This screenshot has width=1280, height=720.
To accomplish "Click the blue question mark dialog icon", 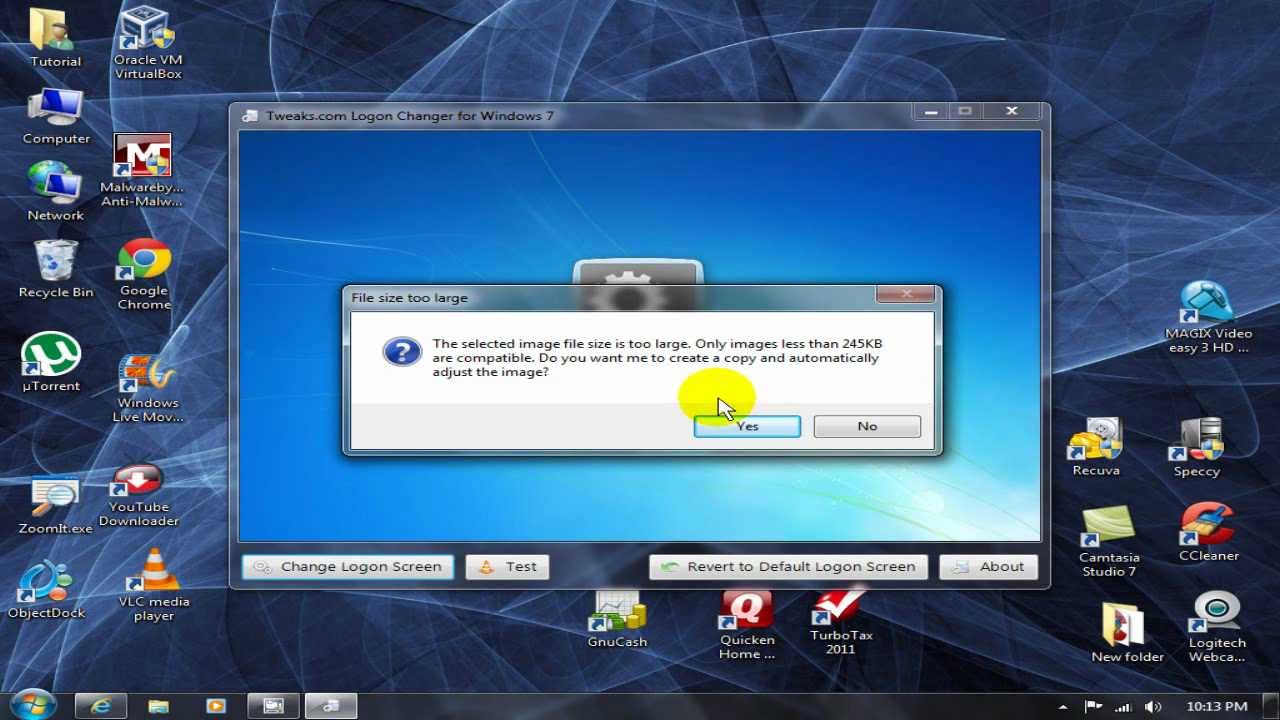I will click(402, 352).
